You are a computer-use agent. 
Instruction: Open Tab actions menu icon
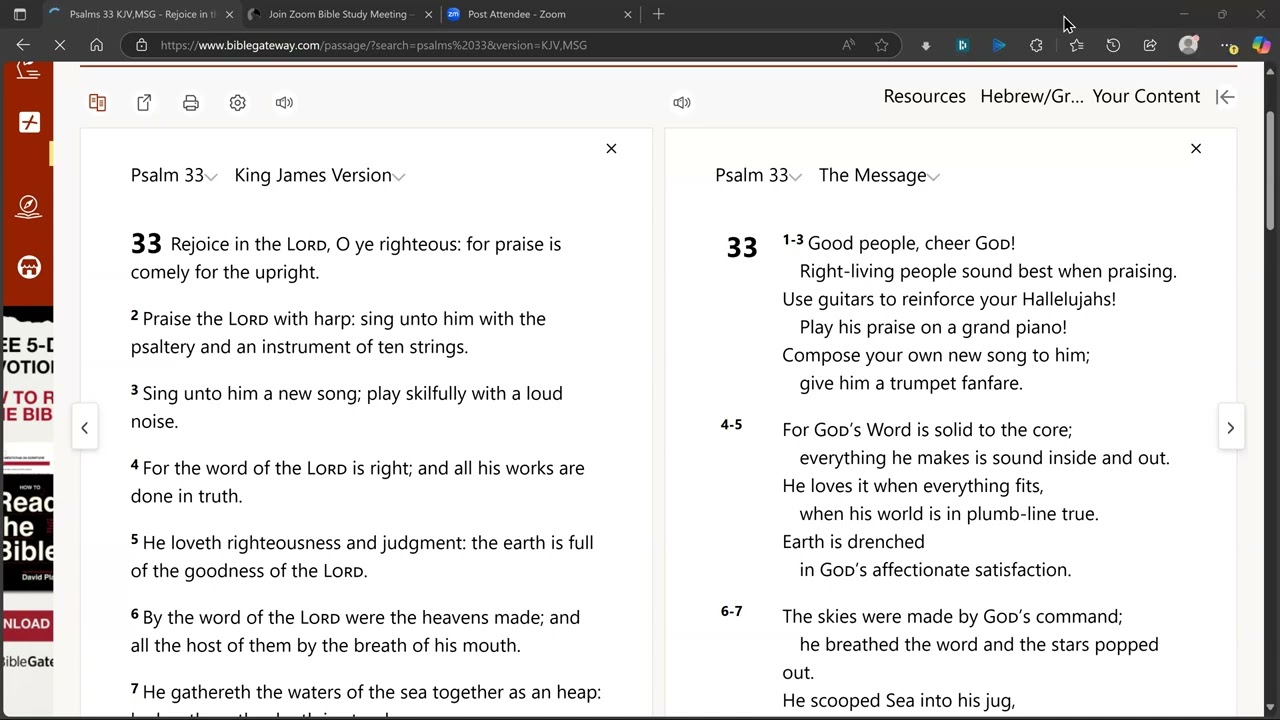pos(19,14)
